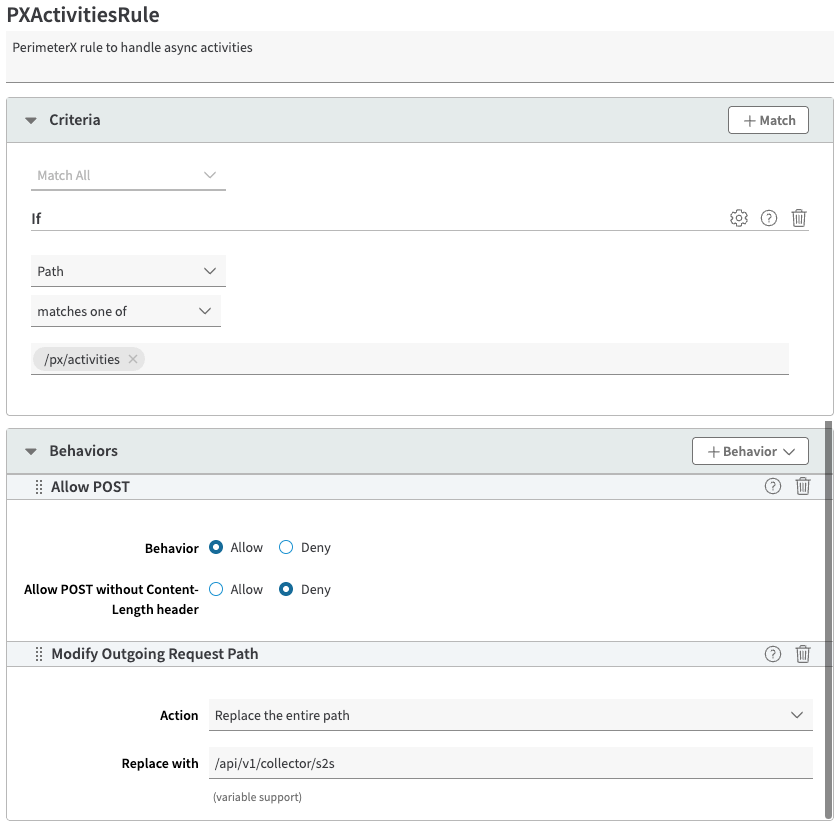Open the Match All dropdown

(x=128, y=175)
